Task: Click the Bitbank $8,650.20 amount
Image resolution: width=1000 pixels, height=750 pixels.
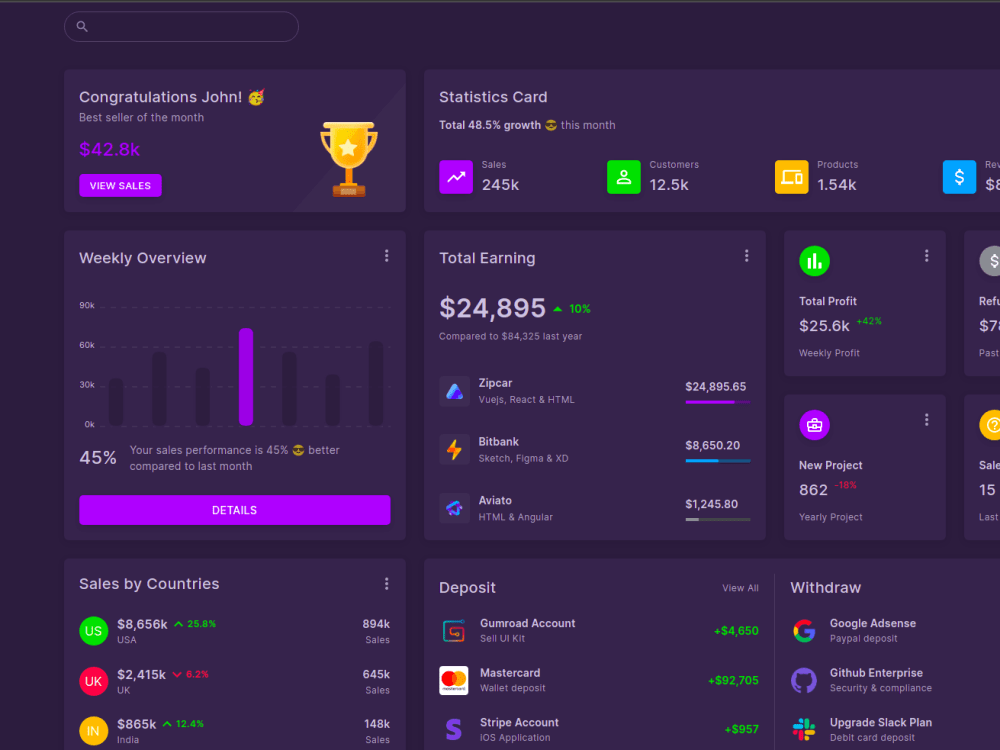Action: click(x=712, y=445)
